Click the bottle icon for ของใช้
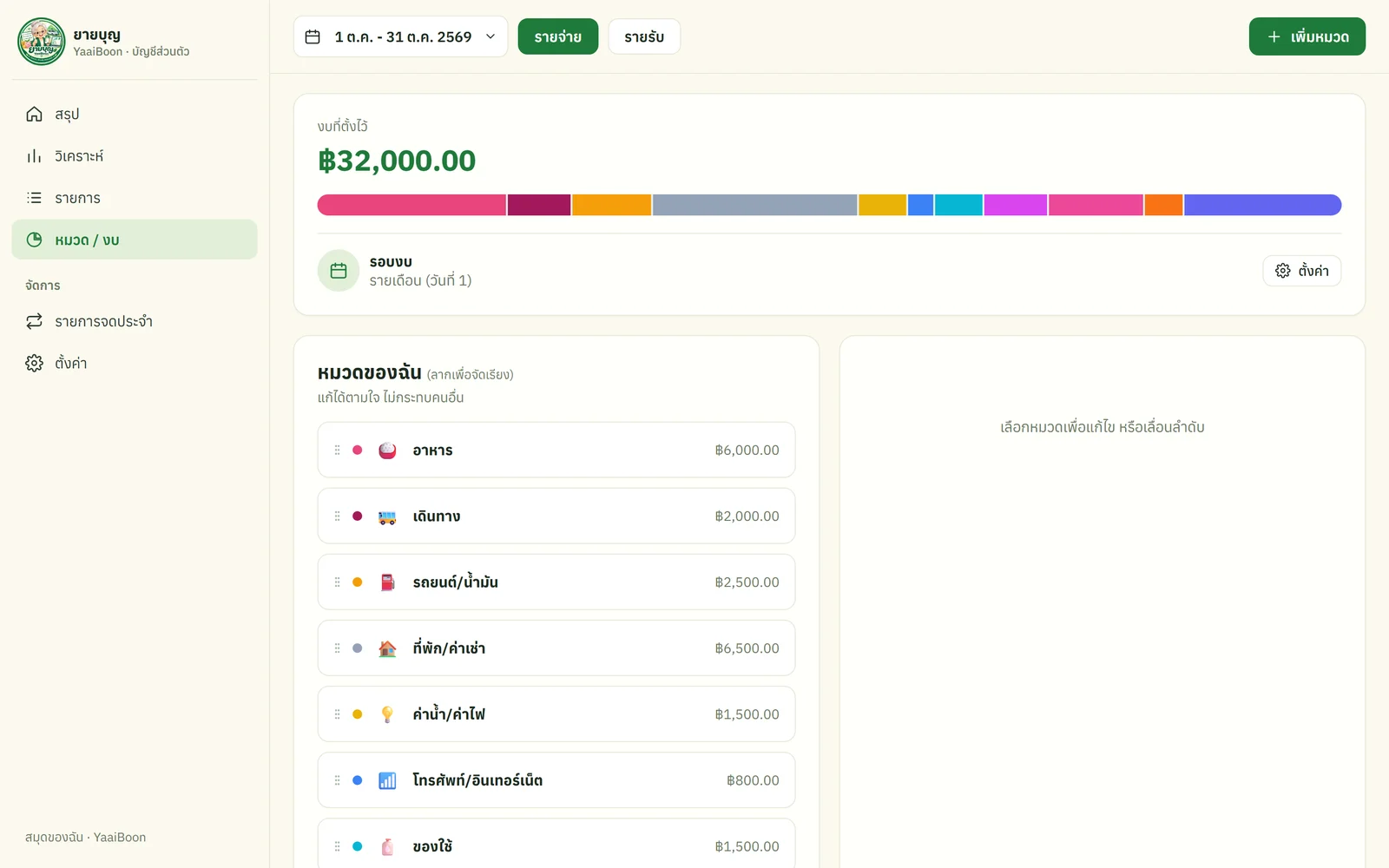 click(x=387, y=846)
